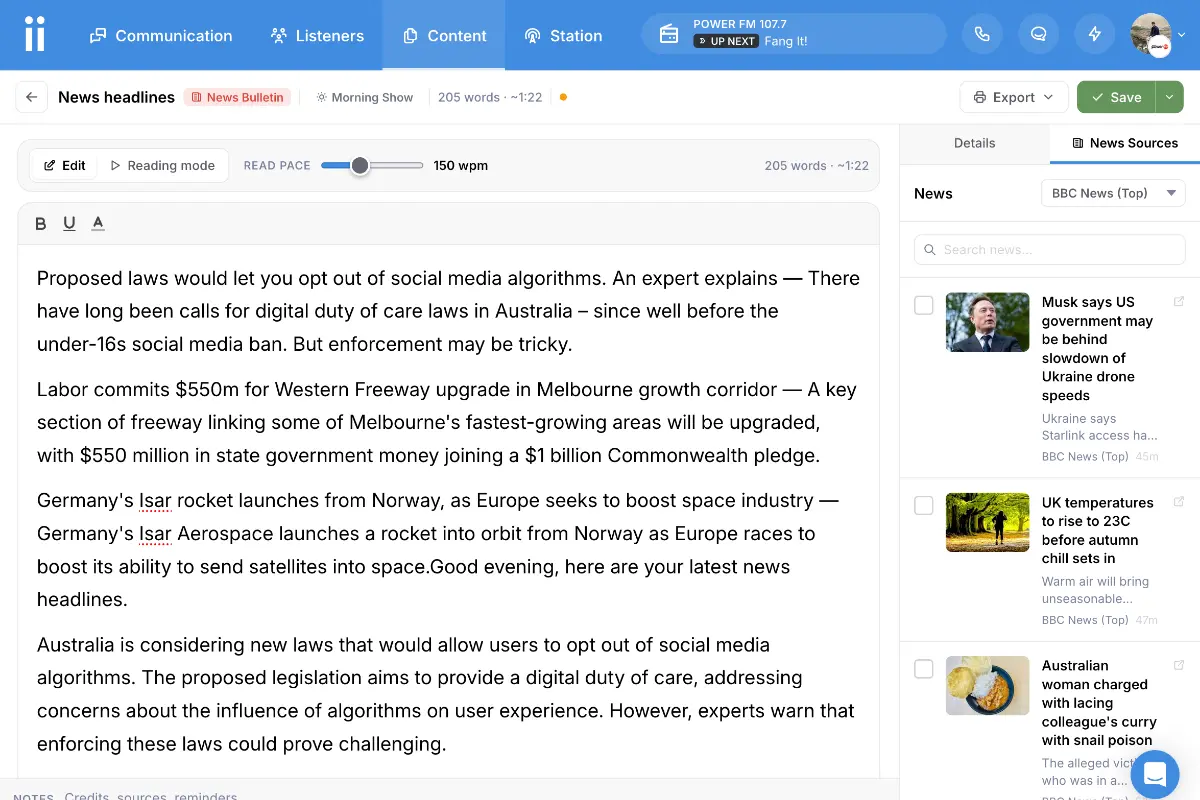This screenshot has height=800, width=1200.
Task: Click the app logo icon
Action: 35,35
